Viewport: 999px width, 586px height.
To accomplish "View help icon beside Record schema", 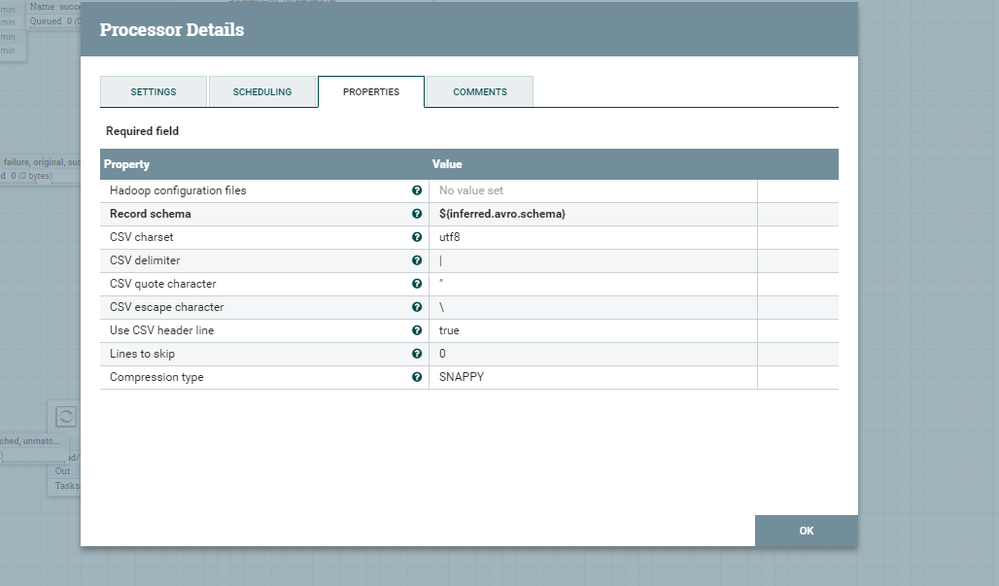I will (417, 213).
